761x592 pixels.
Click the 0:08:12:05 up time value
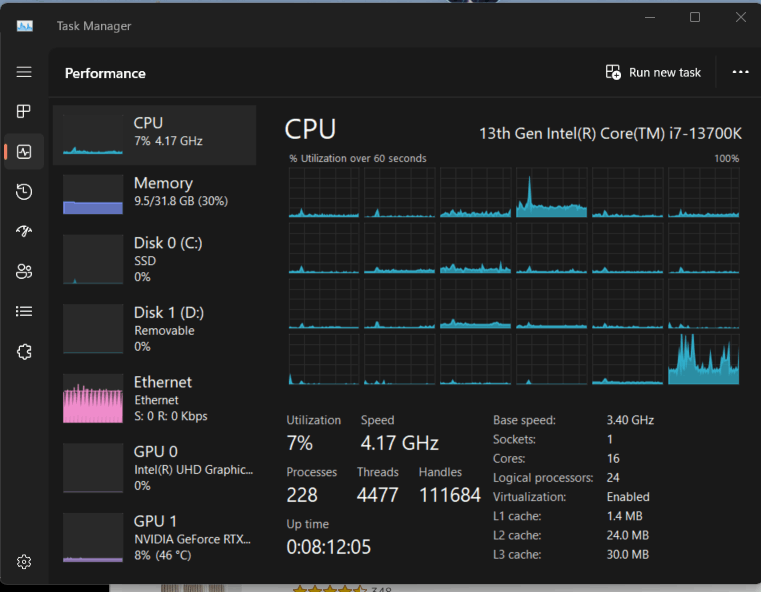[x=329, y=547]
